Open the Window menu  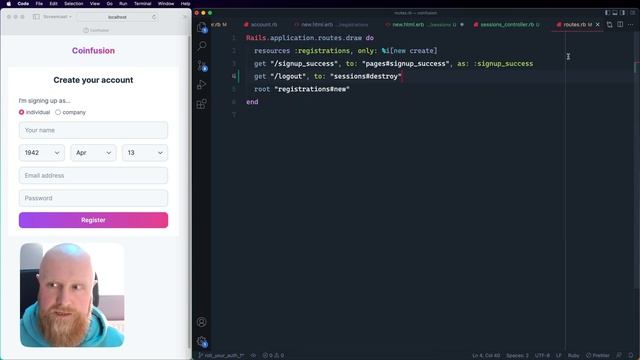pyautogui.click(x=166, y=4)
